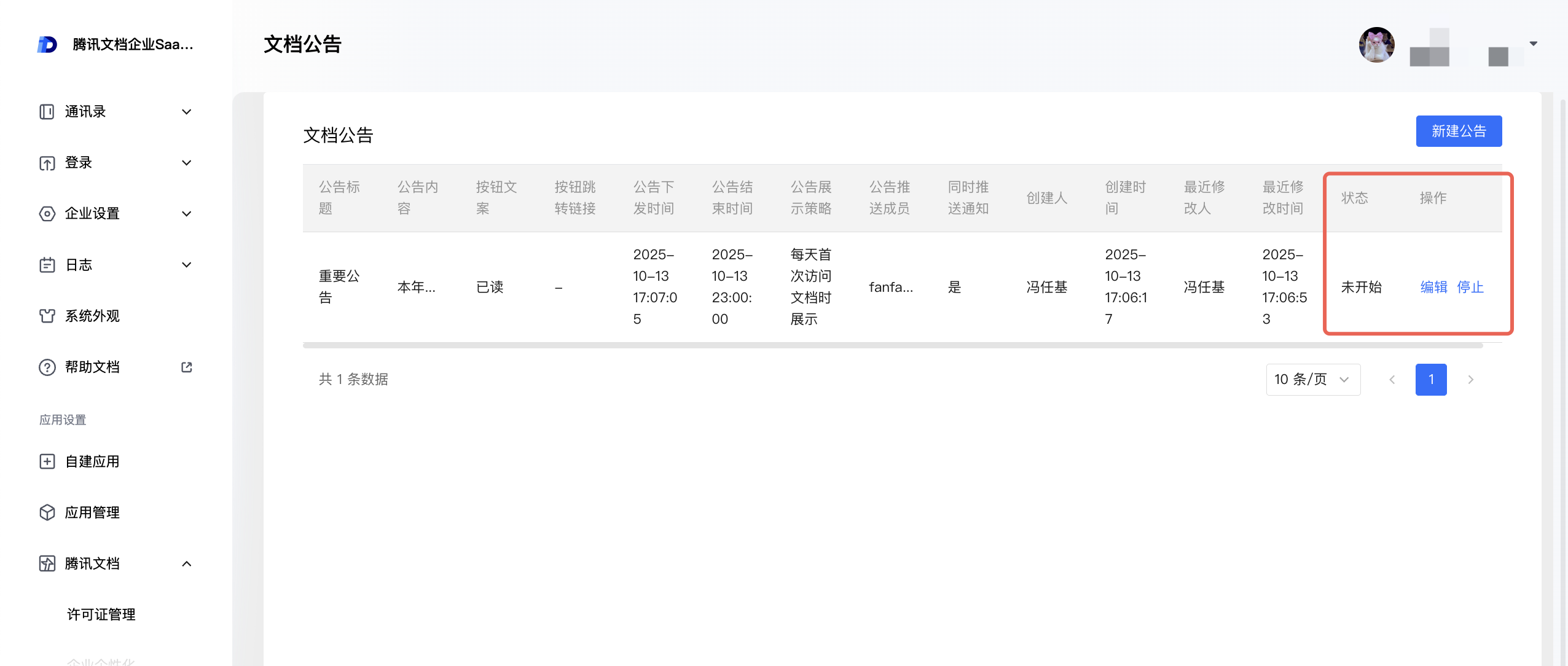Click the 通讯录 contacts icon

pos(47,112)
